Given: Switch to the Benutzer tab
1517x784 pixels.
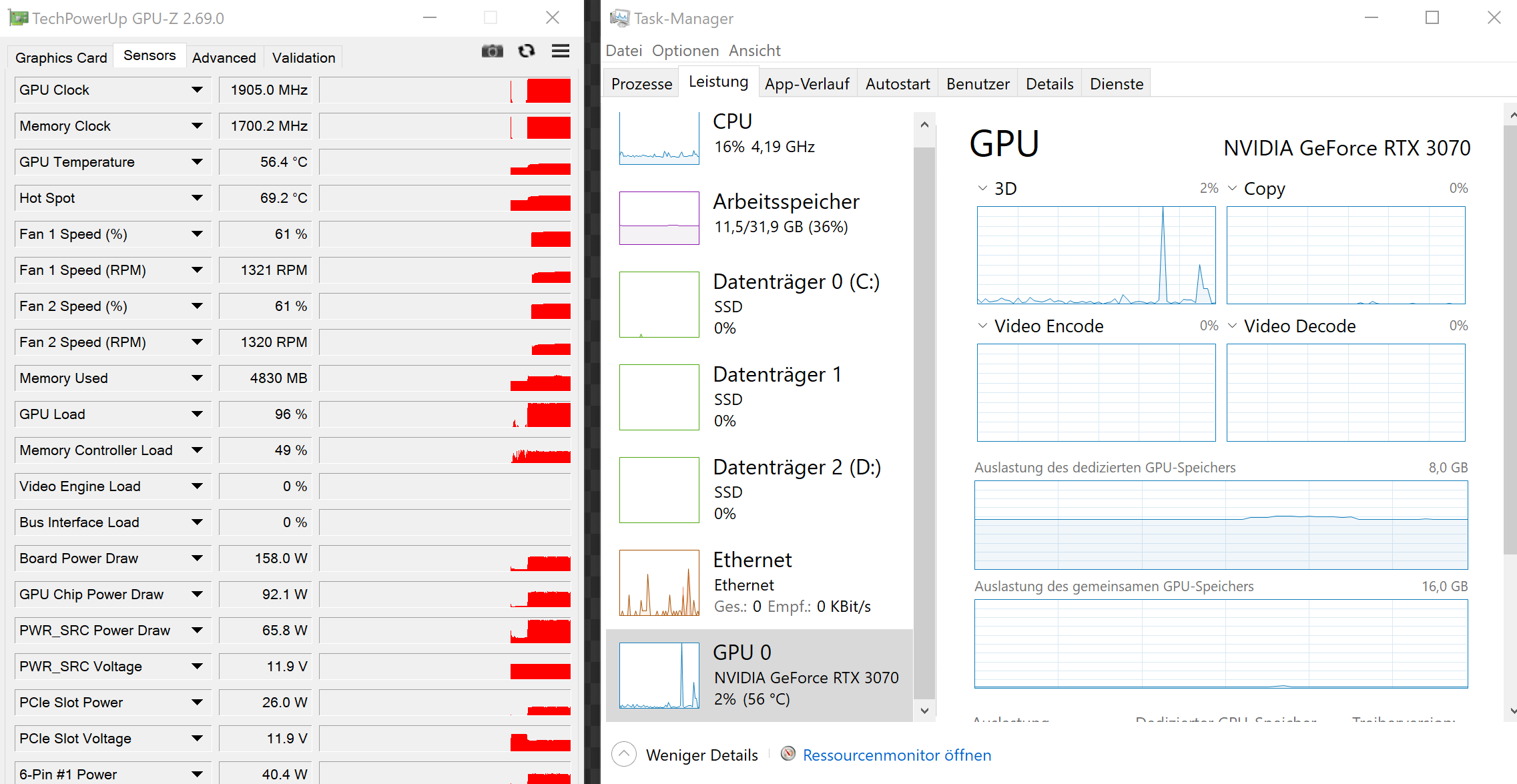Looking at the screenshot, I should point(978,84).
